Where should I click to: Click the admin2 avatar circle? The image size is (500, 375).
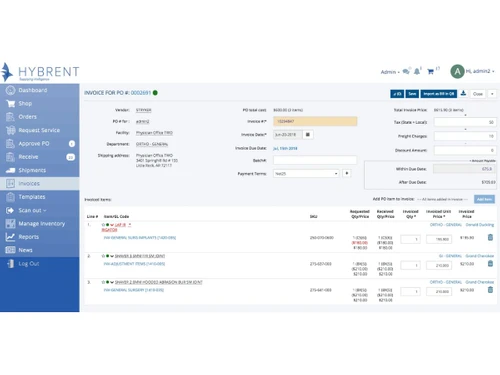pos(457,71)
